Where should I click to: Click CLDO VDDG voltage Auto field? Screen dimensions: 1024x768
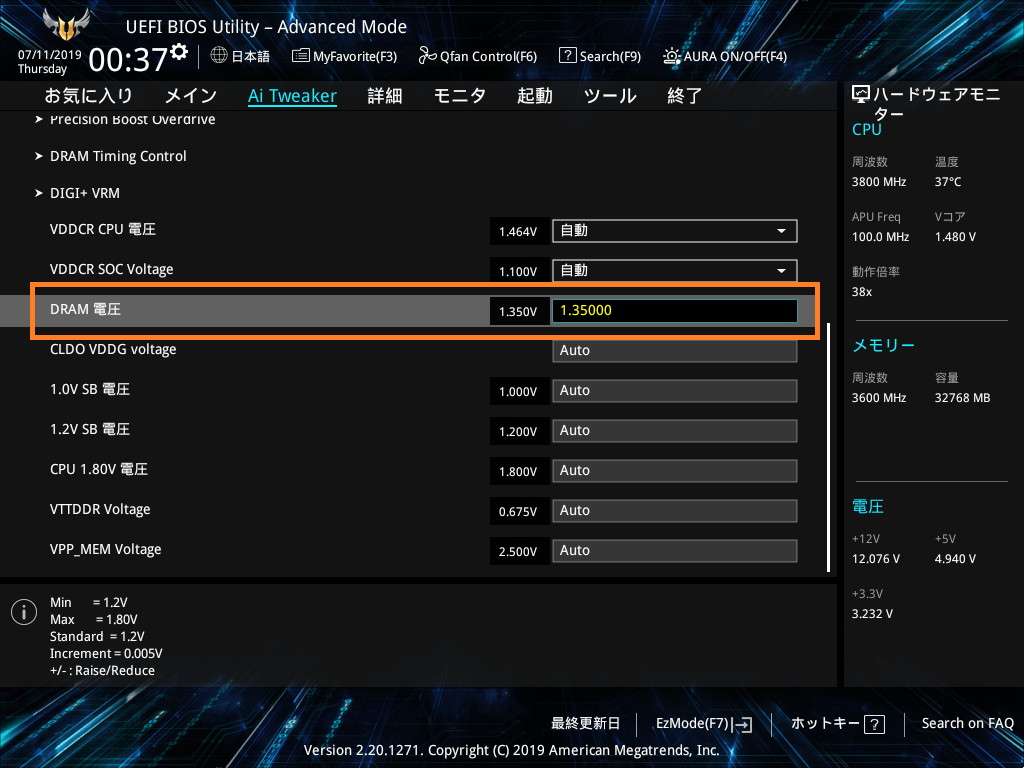pyautogui.click(x=675, y=350)
